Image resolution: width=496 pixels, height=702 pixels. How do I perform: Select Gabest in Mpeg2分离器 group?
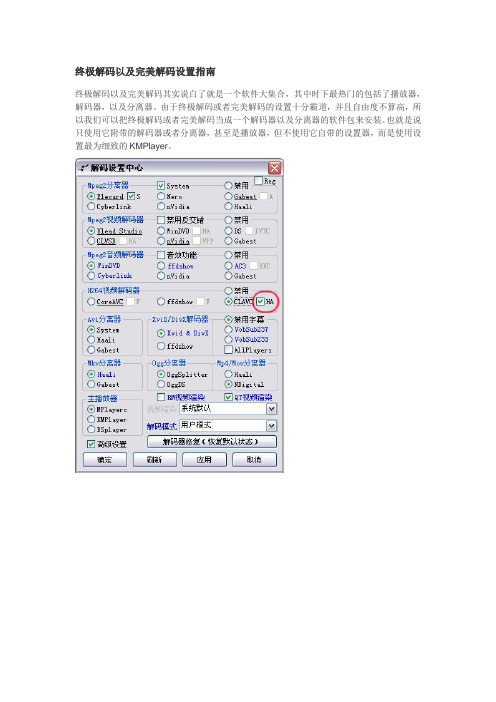pos(228,196)
